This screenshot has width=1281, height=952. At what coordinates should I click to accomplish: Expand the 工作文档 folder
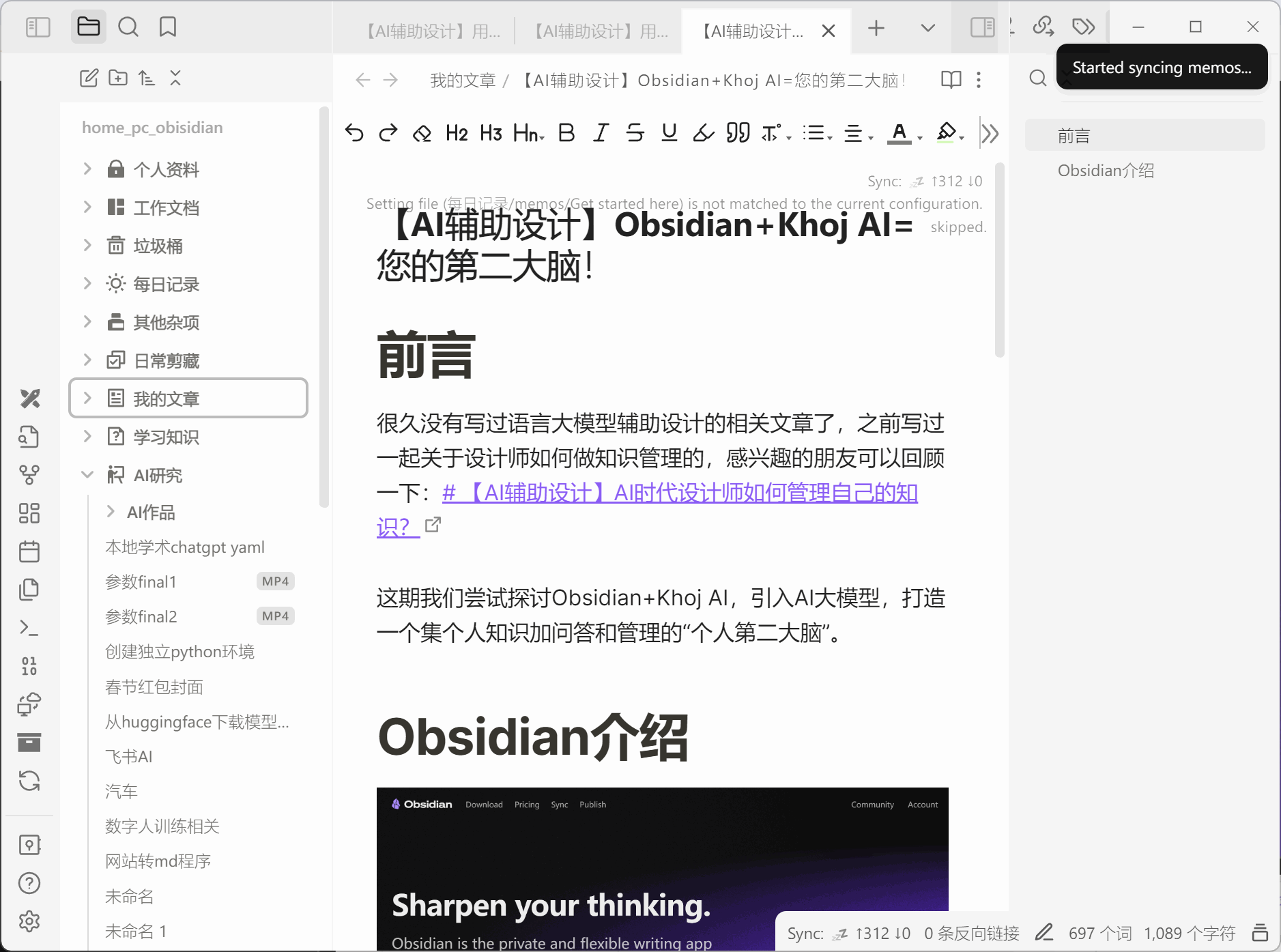(87, 207)
